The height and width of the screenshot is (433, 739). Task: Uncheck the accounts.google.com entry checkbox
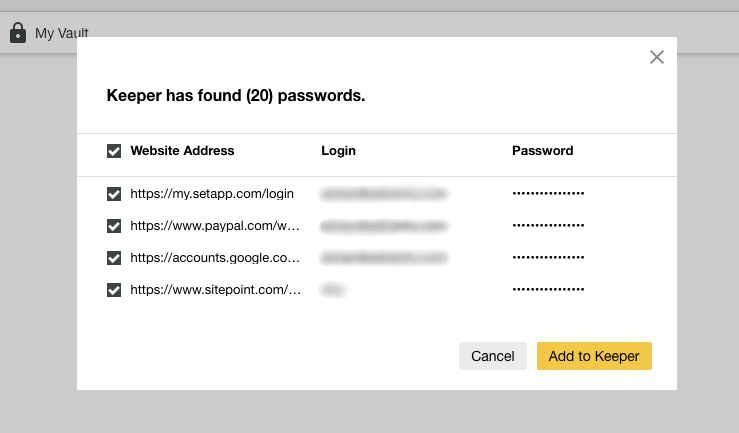114,258
